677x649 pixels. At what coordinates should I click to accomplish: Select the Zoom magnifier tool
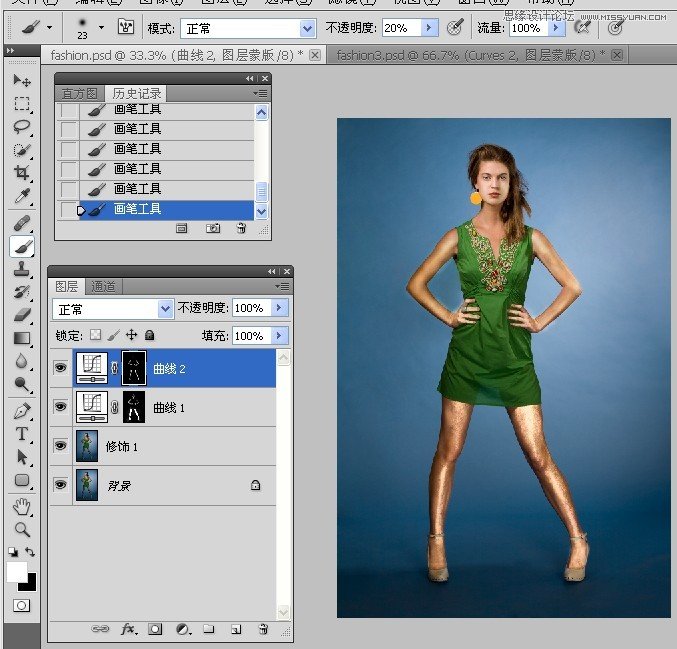tap(22, 529)
